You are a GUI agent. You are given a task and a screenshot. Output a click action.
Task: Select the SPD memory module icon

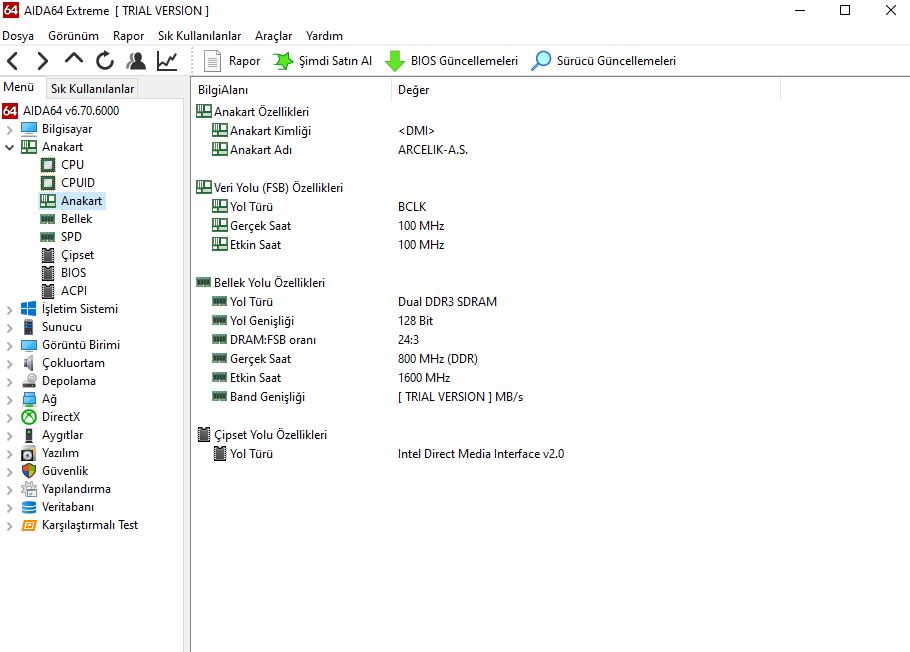[48, 237]
